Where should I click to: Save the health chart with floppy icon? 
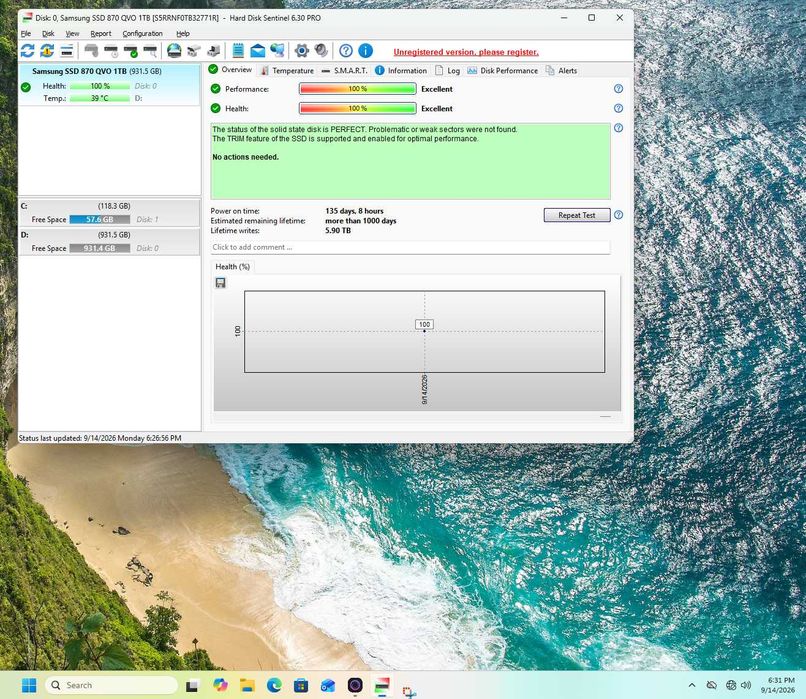pos(221,283)
